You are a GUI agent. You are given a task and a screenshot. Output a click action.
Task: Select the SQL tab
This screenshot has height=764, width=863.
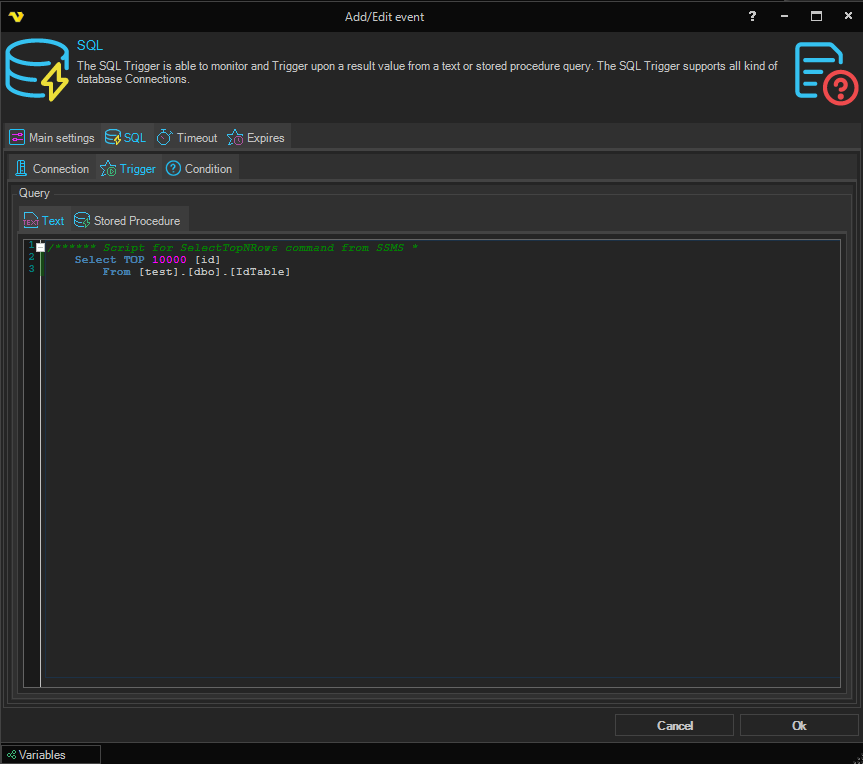pos(126,138)
